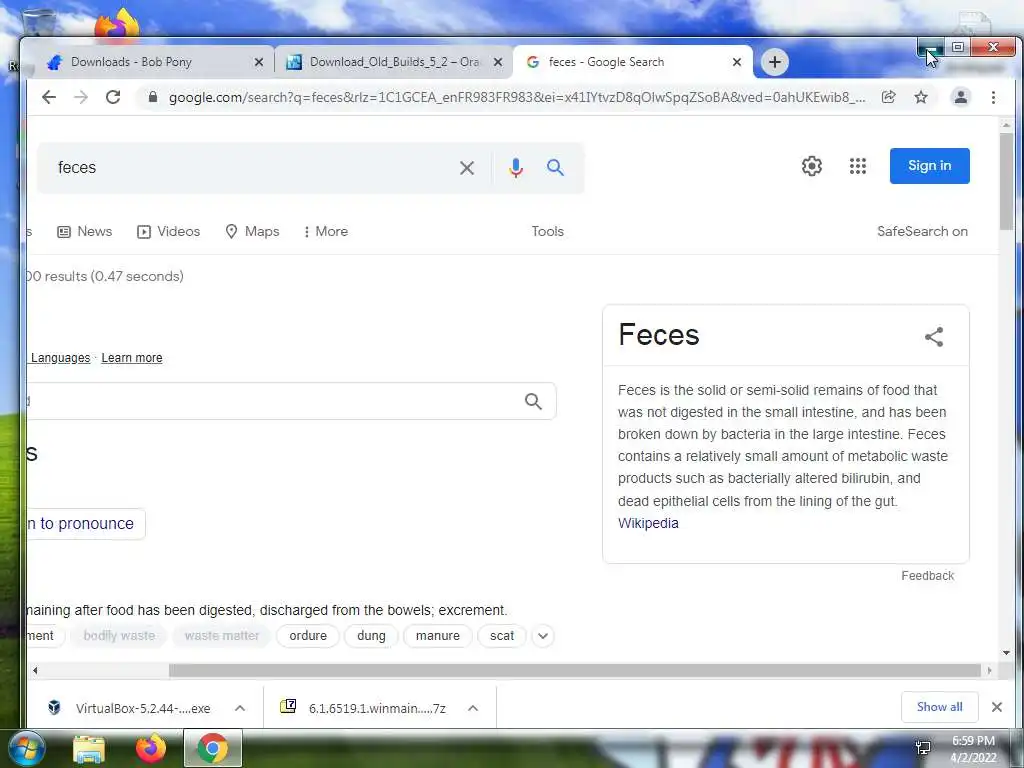The width and height of the screenshot is (1024, 768).
Task: Open search Tools options
Action: (x=547, y=231)
